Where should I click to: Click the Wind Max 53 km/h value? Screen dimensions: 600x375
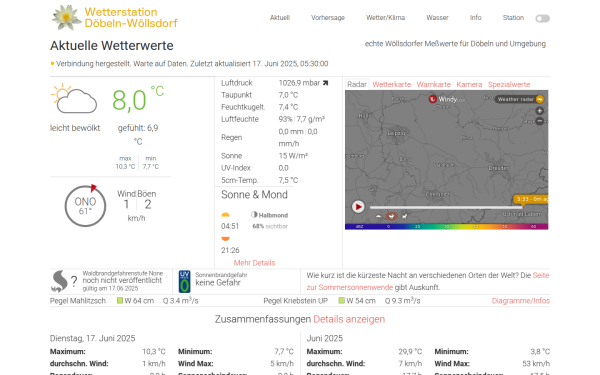pos(536,364)
